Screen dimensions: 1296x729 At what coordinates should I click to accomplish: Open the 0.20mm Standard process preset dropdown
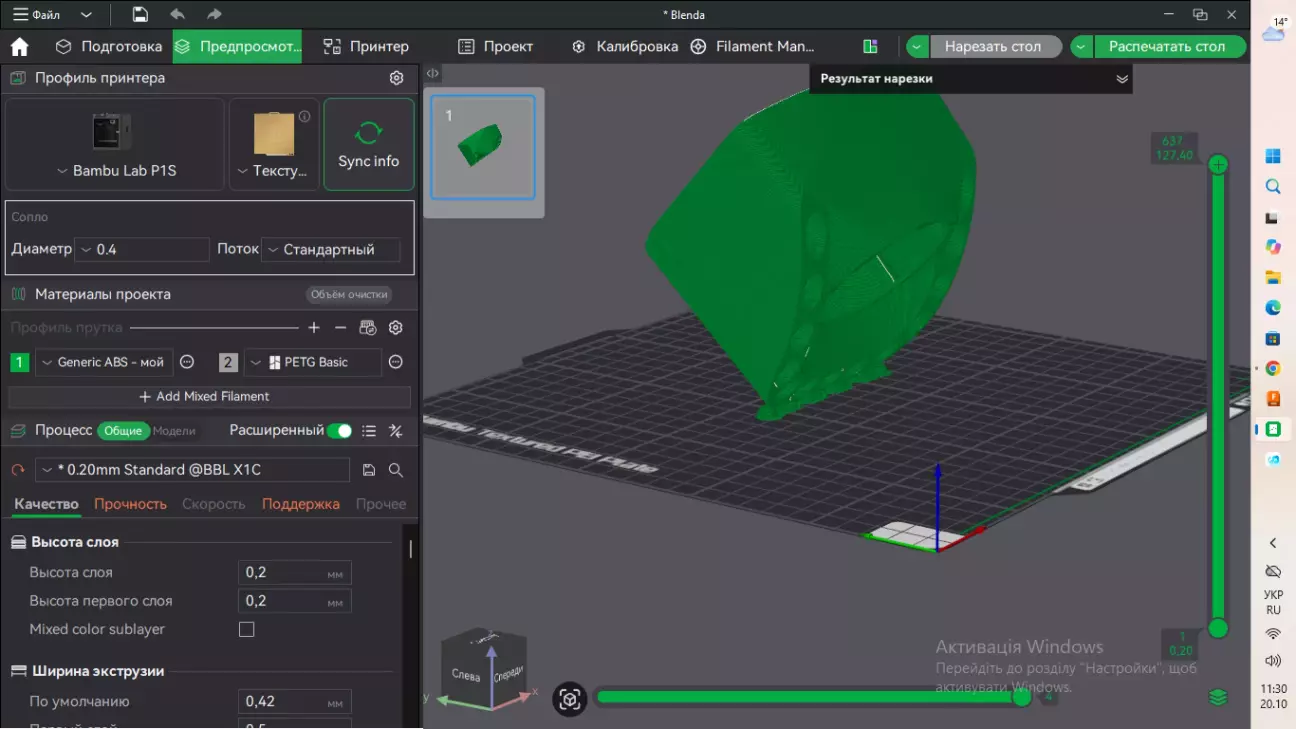pos(193,470)
